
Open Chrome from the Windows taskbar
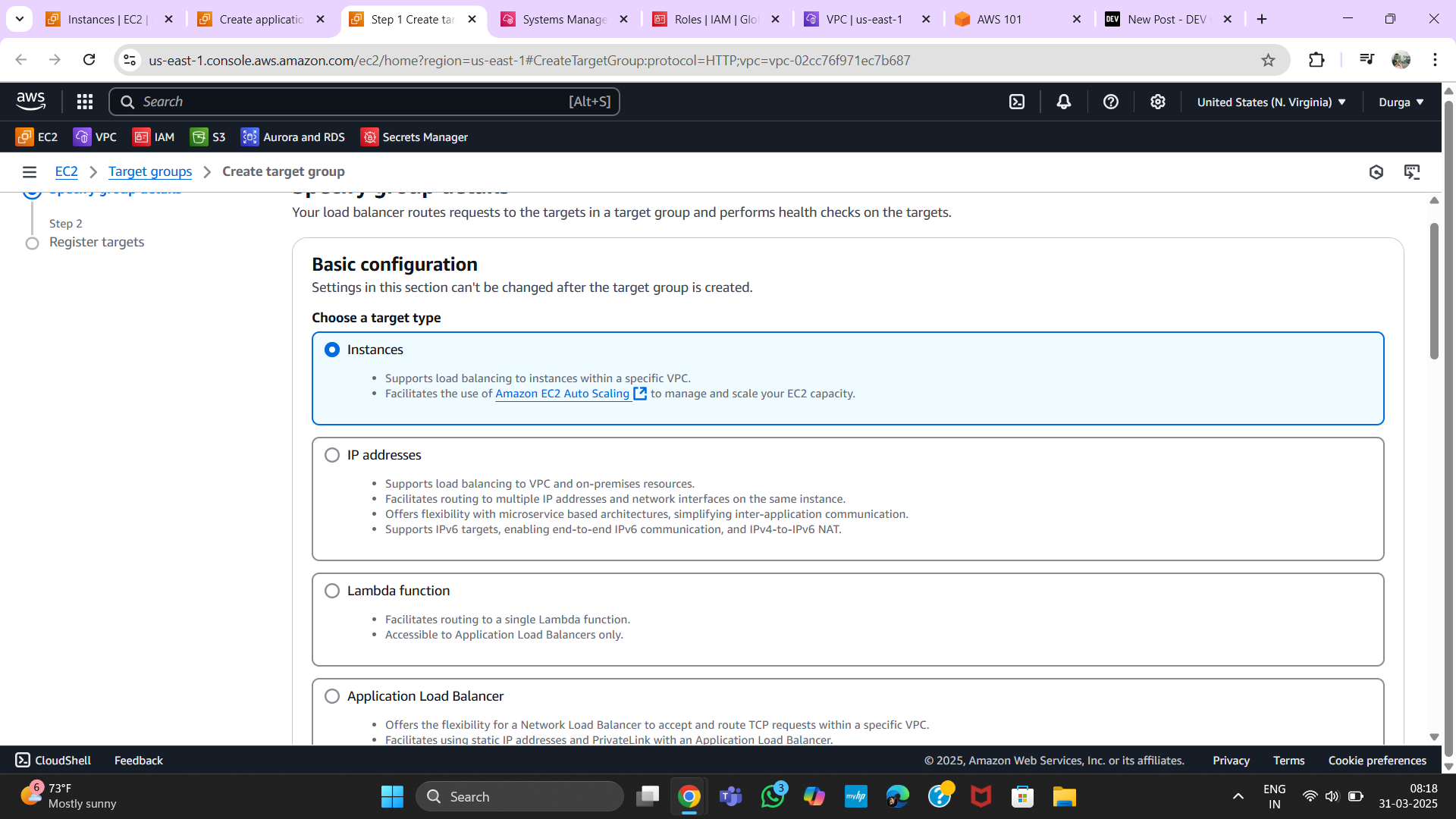689,796
